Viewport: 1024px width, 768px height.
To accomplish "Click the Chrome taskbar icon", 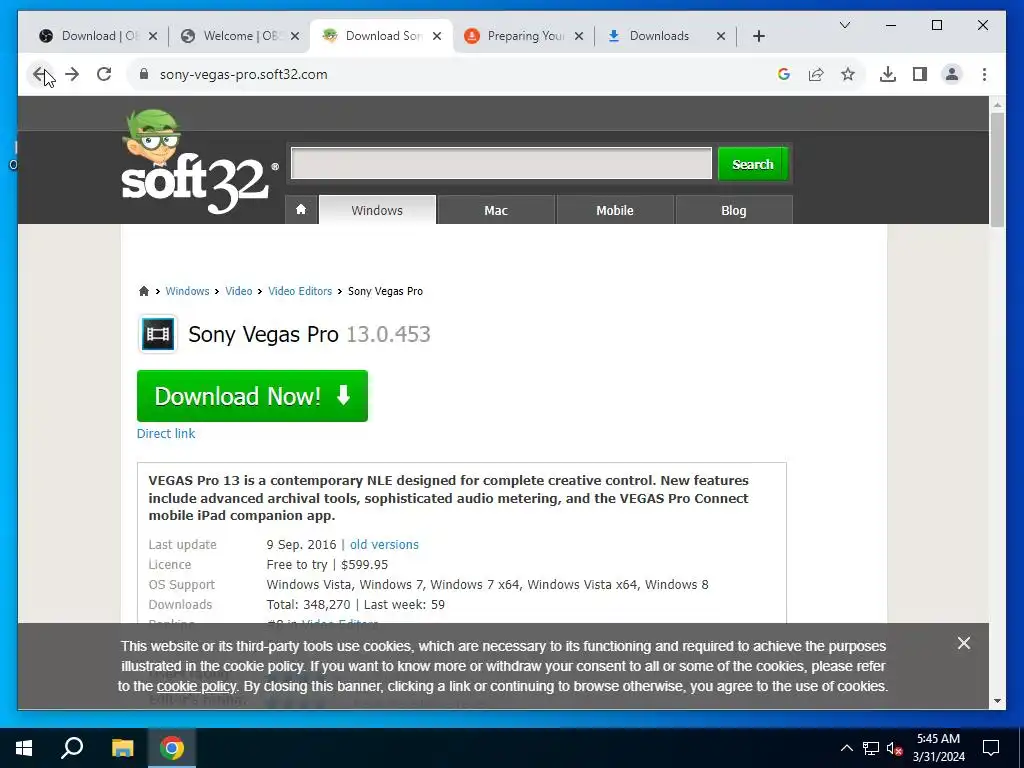I will pyautogui.click(x=172, y=748).
